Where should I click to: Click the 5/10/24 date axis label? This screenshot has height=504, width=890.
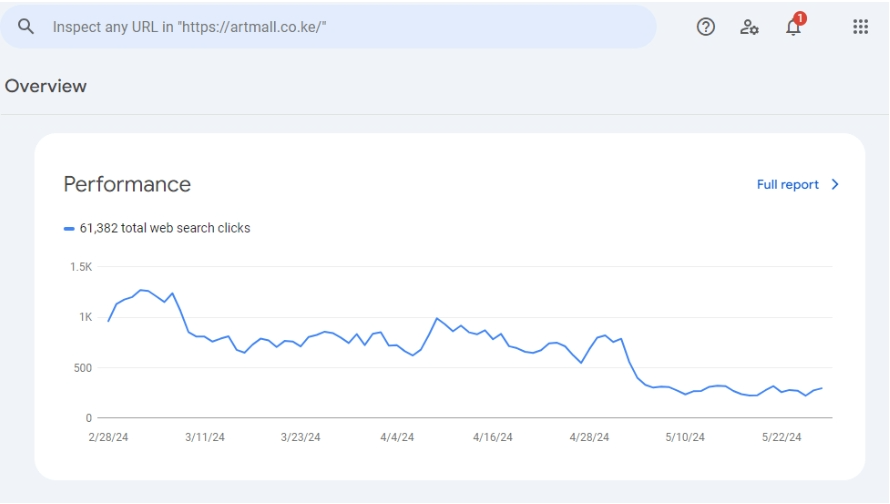685,437
